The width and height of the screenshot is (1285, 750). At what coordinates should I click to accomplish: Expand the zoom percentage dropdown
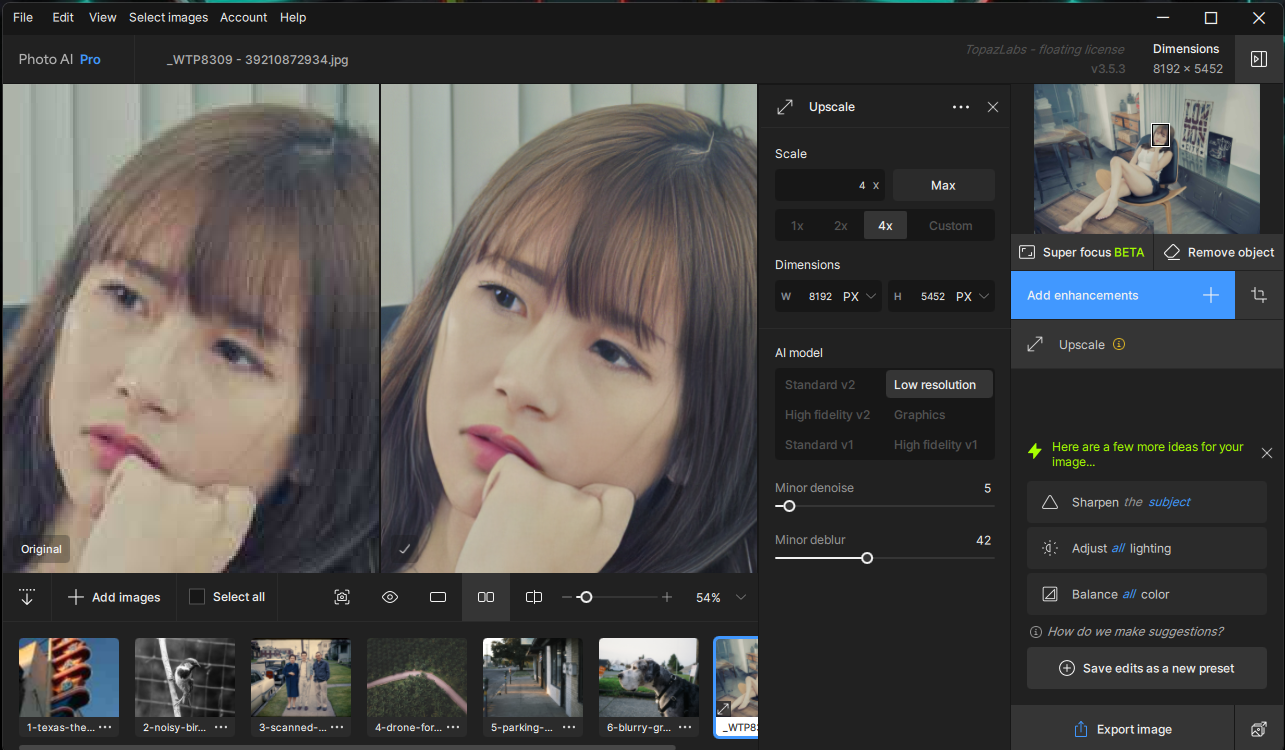tap(741, 597)
